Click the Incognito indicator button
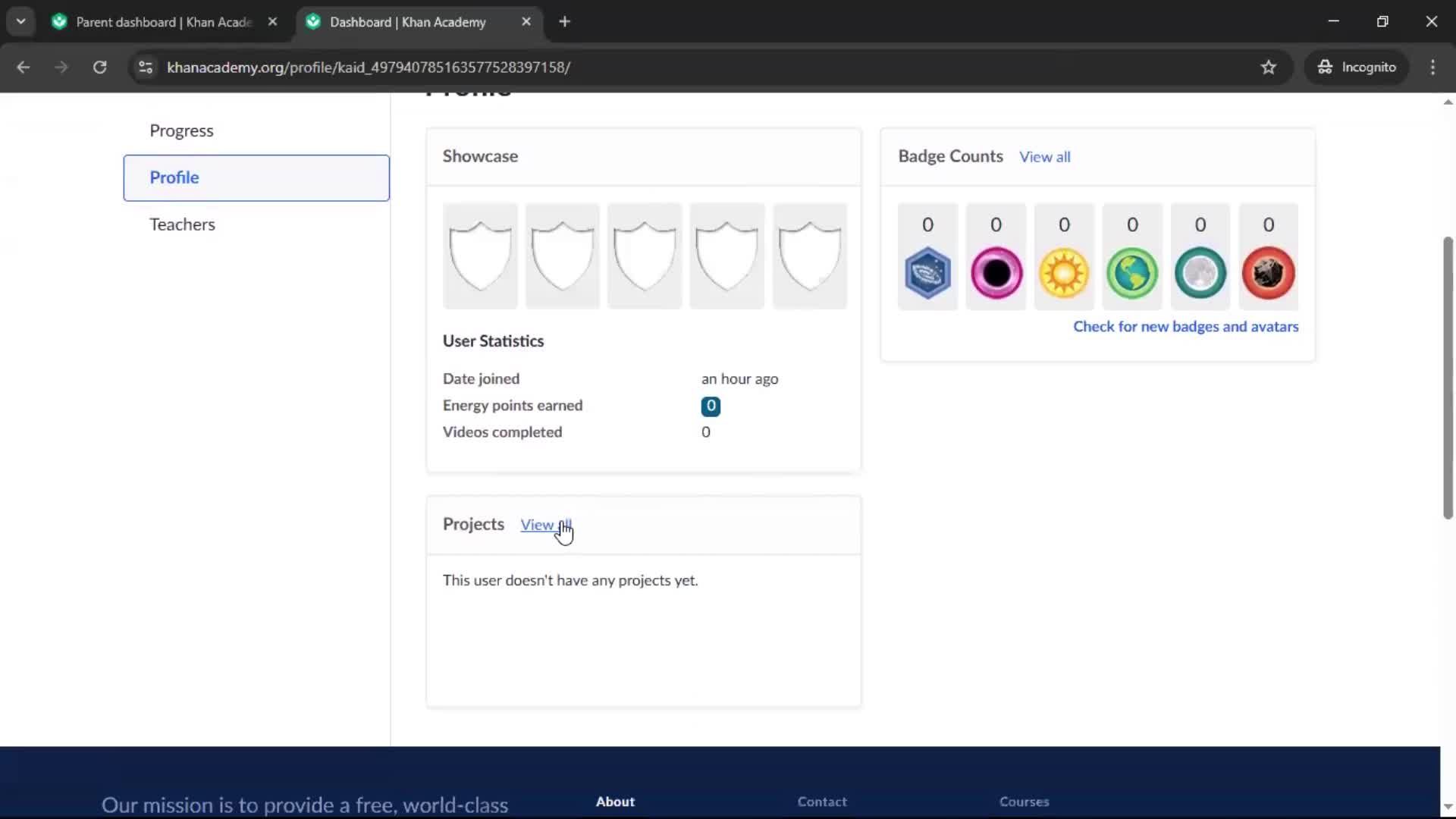The image size is (1456, 819). pyautogui.click(x=1357, y=67)
